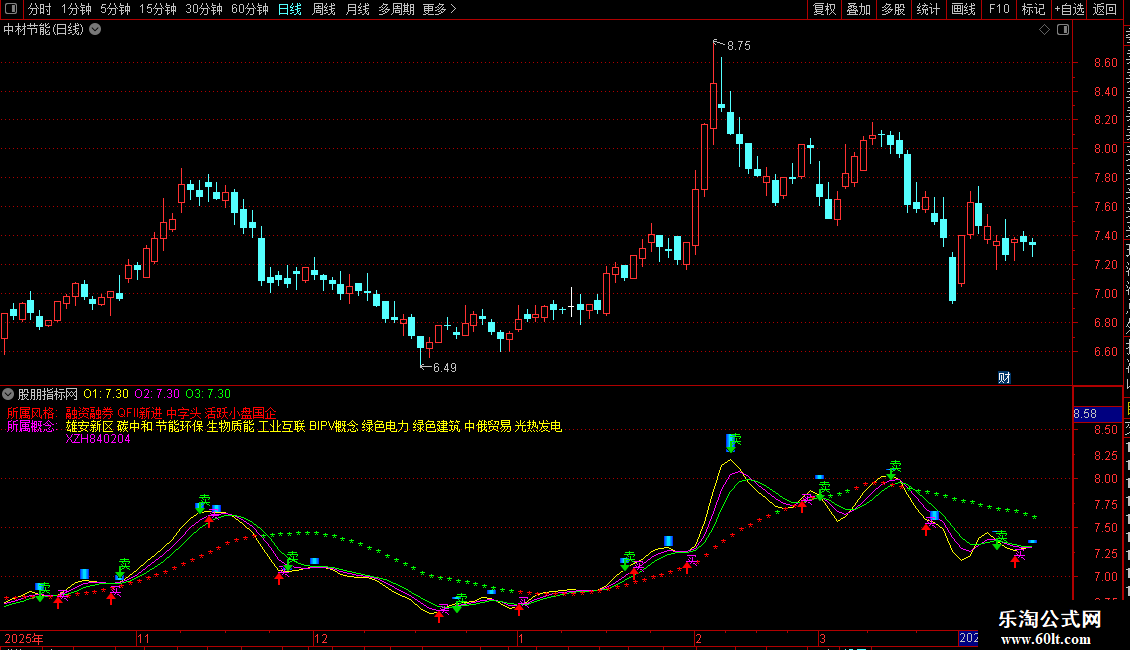Open the 中材节能(日线) dropdown arrow
This screenshot has height=650, width=1130.
pyautogui.click(x=95, y=30)
